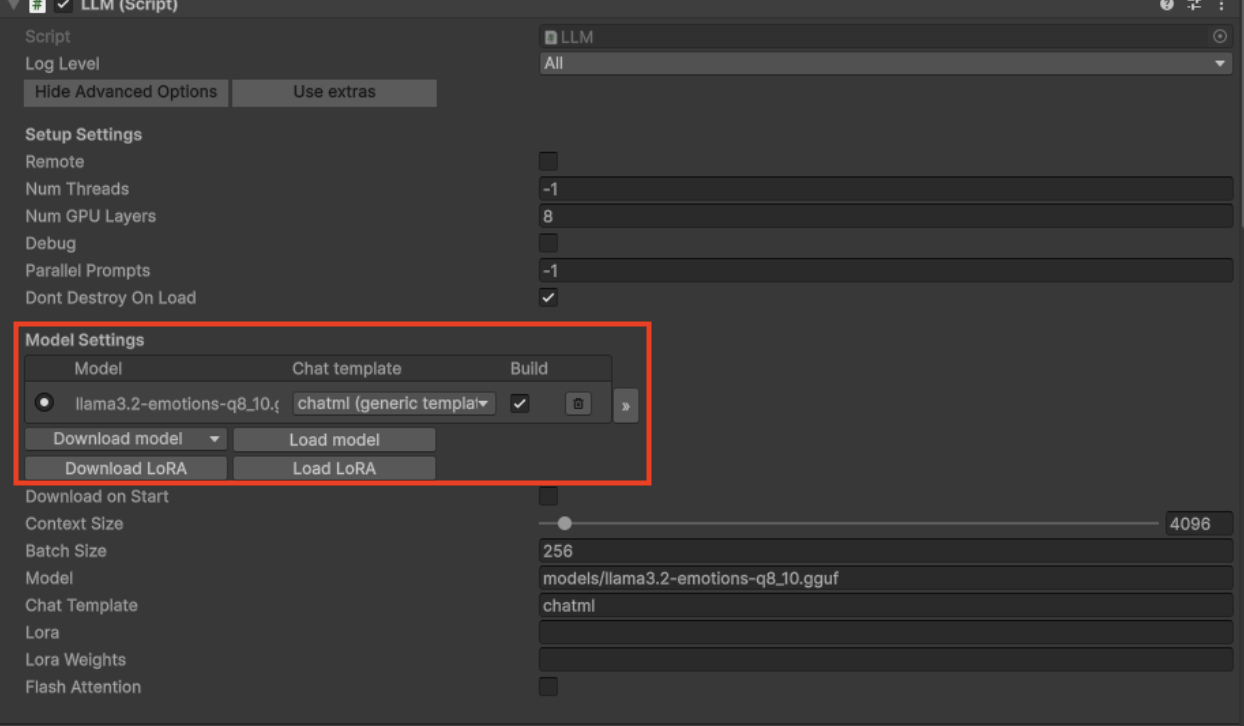Enable Flash Attention
The width and height of the screenshot is (1244, 726).
click(x=547, y=686)
